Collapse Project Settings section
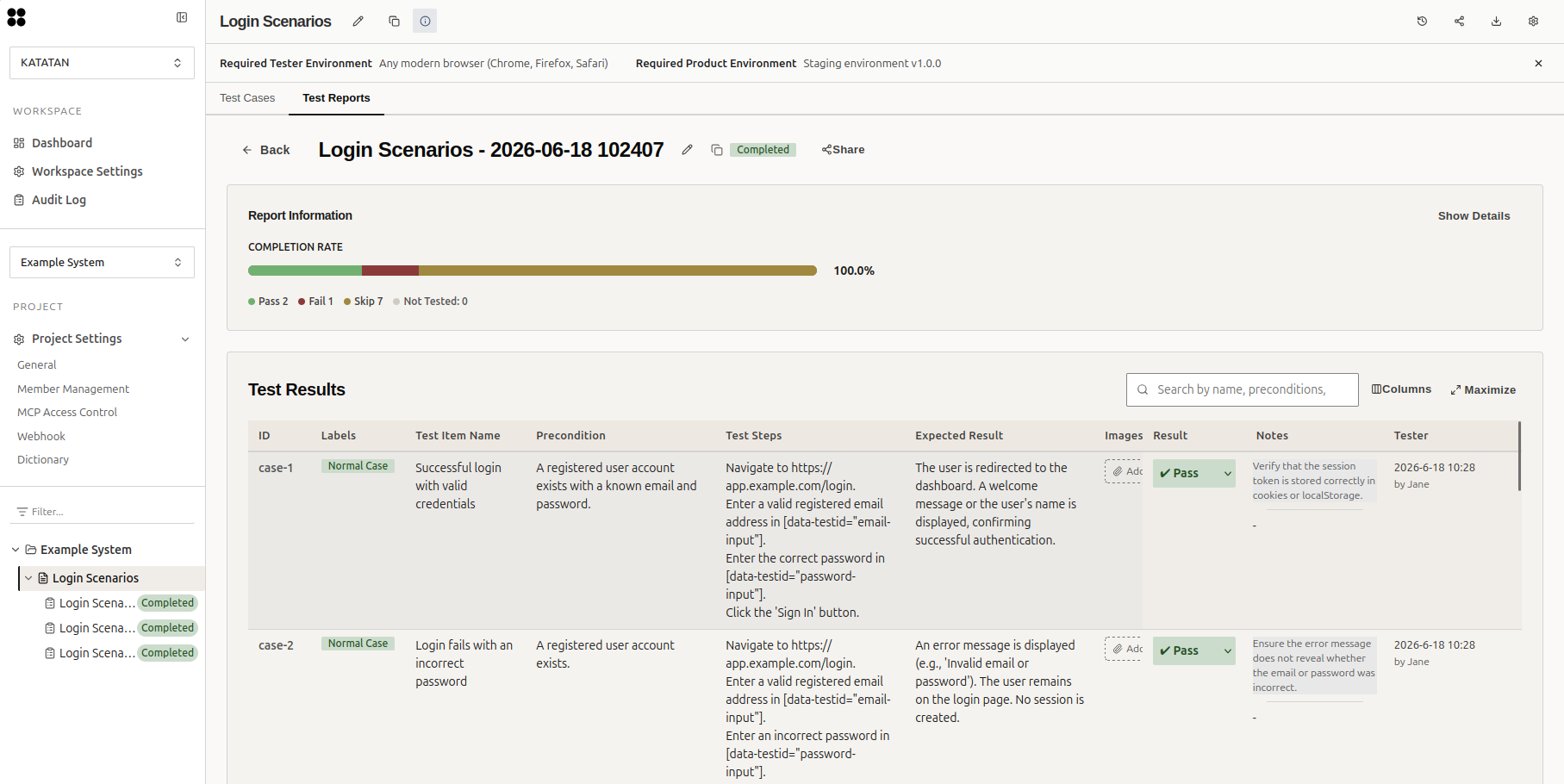Viewport: 1564px width, 784px height. coord(185,339)
